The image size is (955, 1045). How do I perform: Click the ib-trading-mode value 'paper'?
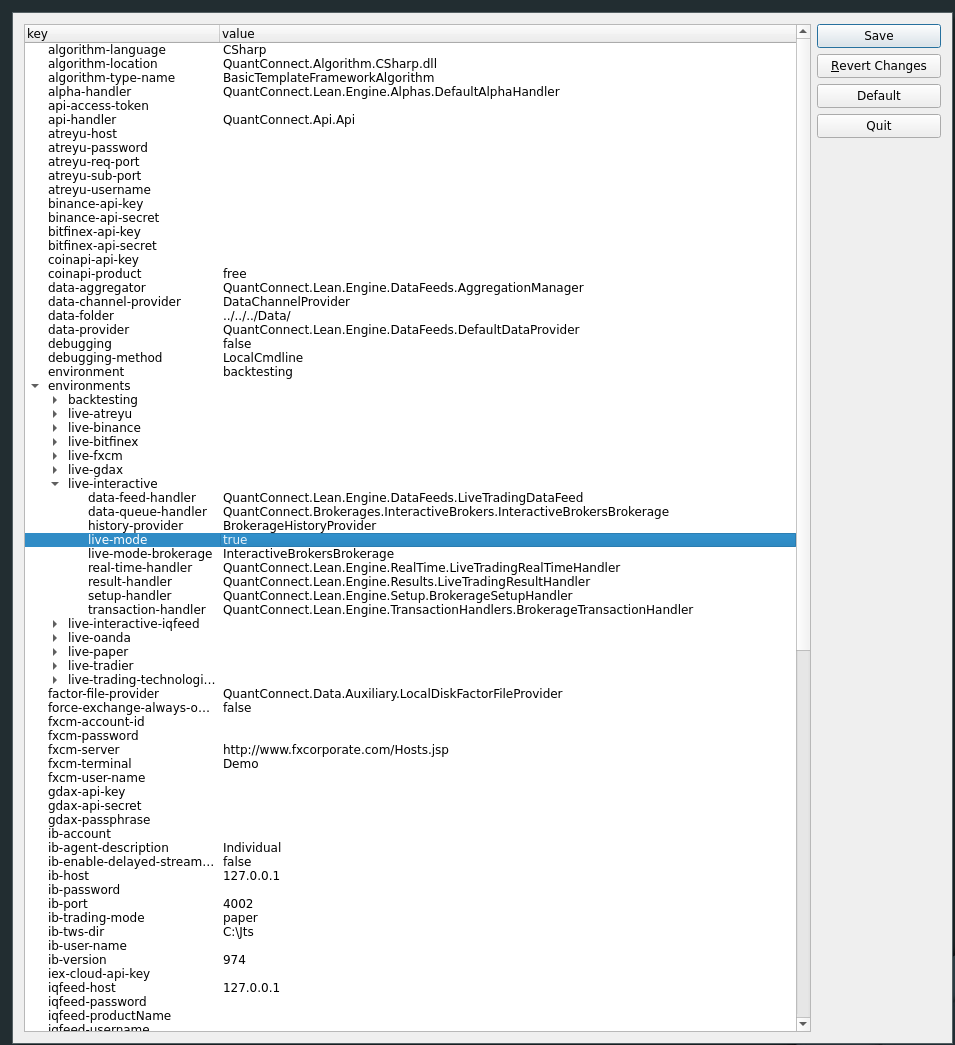(240, 918)
